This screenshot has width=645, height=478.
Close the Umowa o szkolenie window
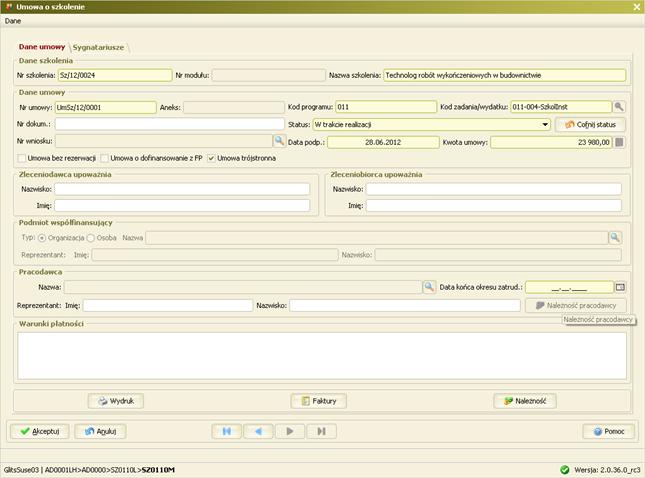click(x=636, y=7)
